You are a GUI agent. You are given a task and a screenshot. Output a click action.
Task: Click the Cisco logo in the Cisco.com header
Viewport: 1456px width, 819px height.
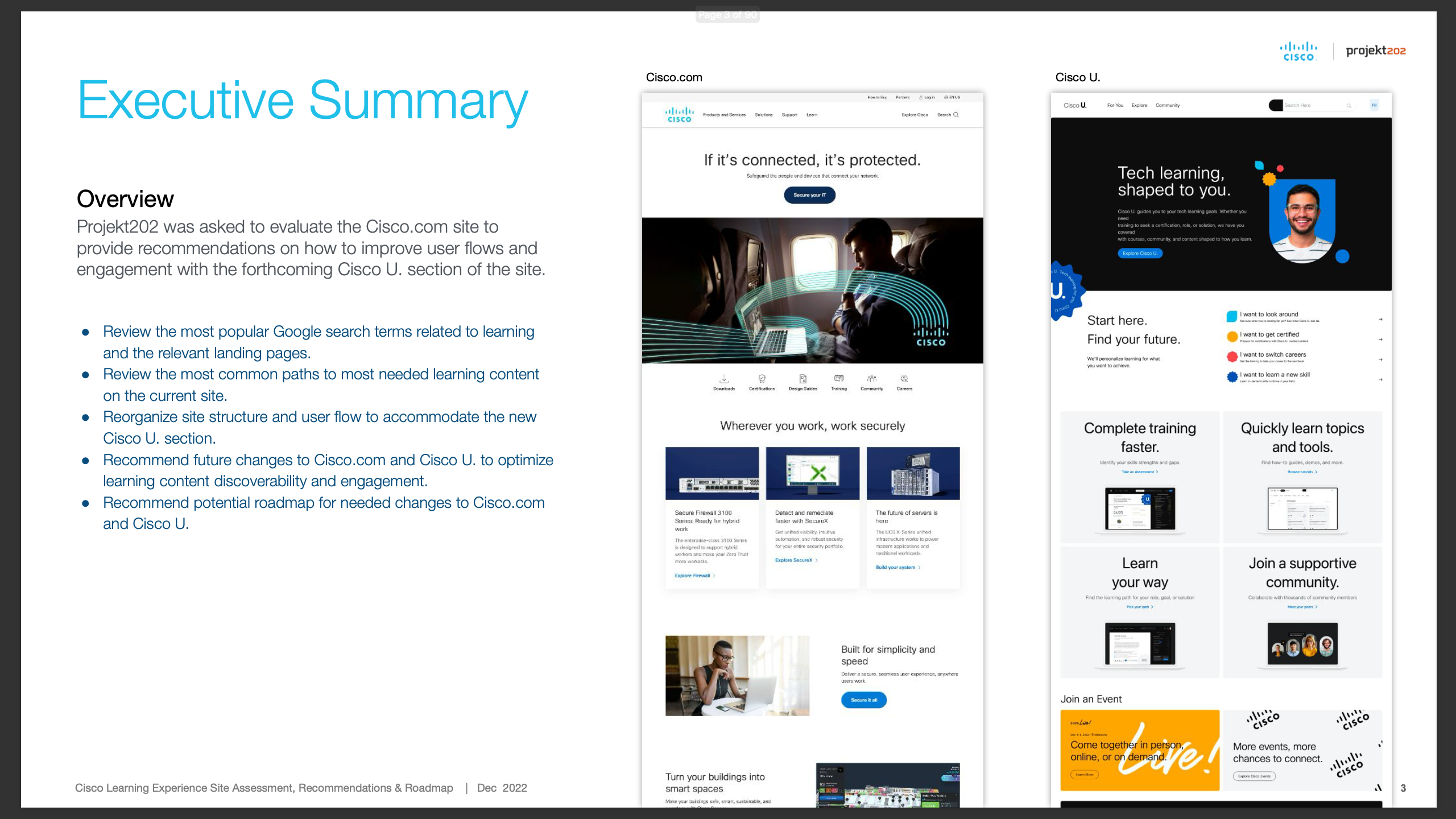(679, 114)
